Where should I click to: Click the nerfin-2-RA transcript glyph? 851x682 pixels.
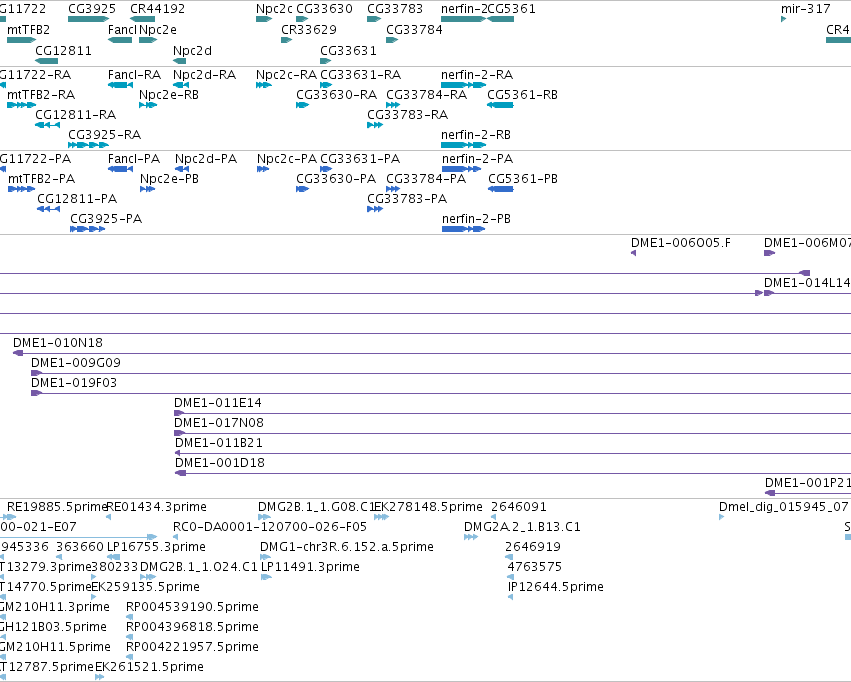click(463, 85)
